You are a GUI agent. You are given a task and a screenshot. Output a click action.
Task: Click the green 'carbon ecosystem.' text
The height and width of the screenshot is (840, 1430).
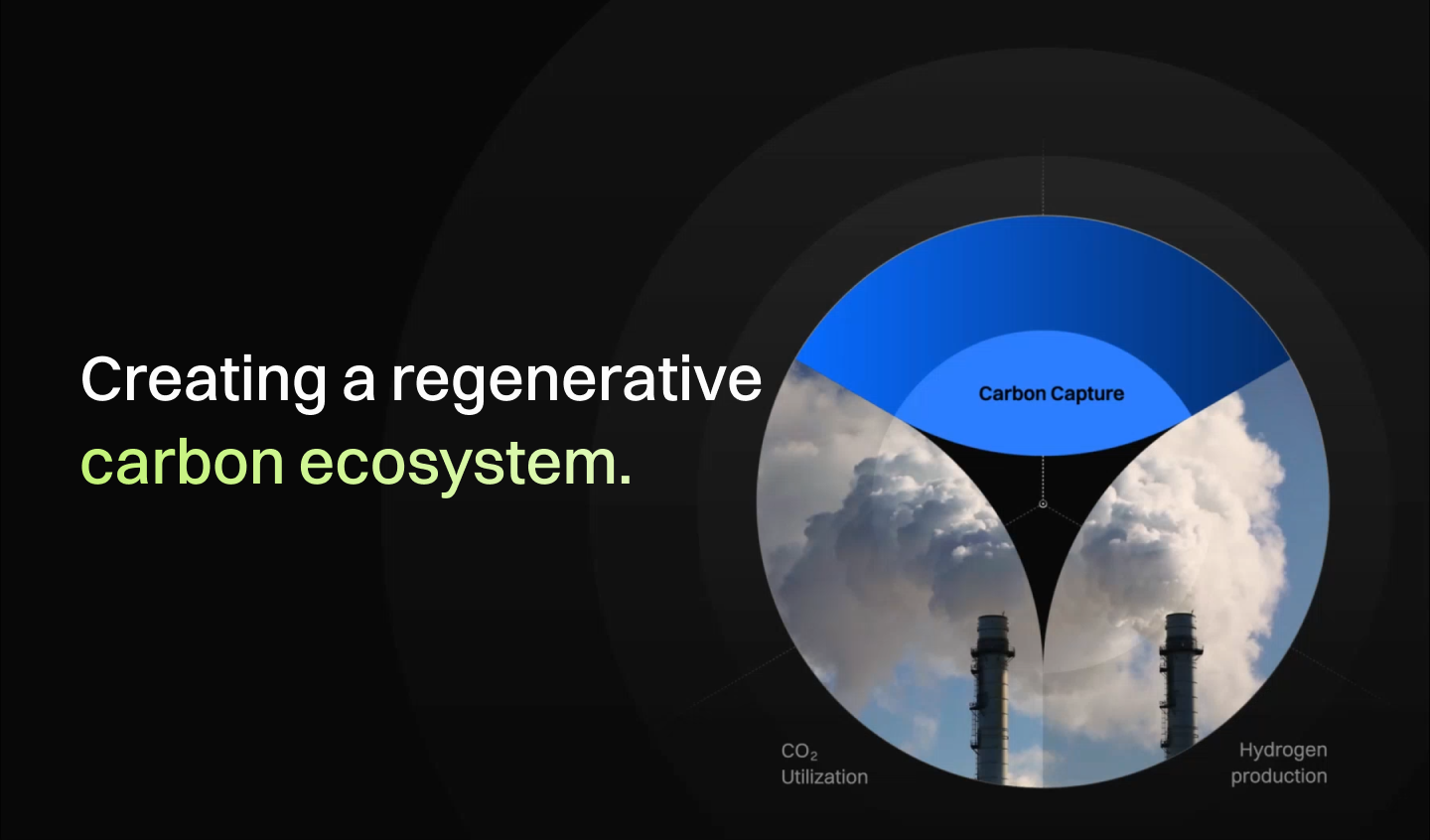point(356,464)
